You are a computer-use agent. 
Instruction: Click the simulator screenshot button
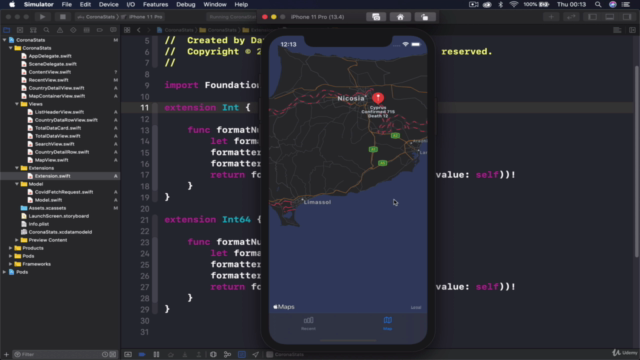(x=376, y=17)
